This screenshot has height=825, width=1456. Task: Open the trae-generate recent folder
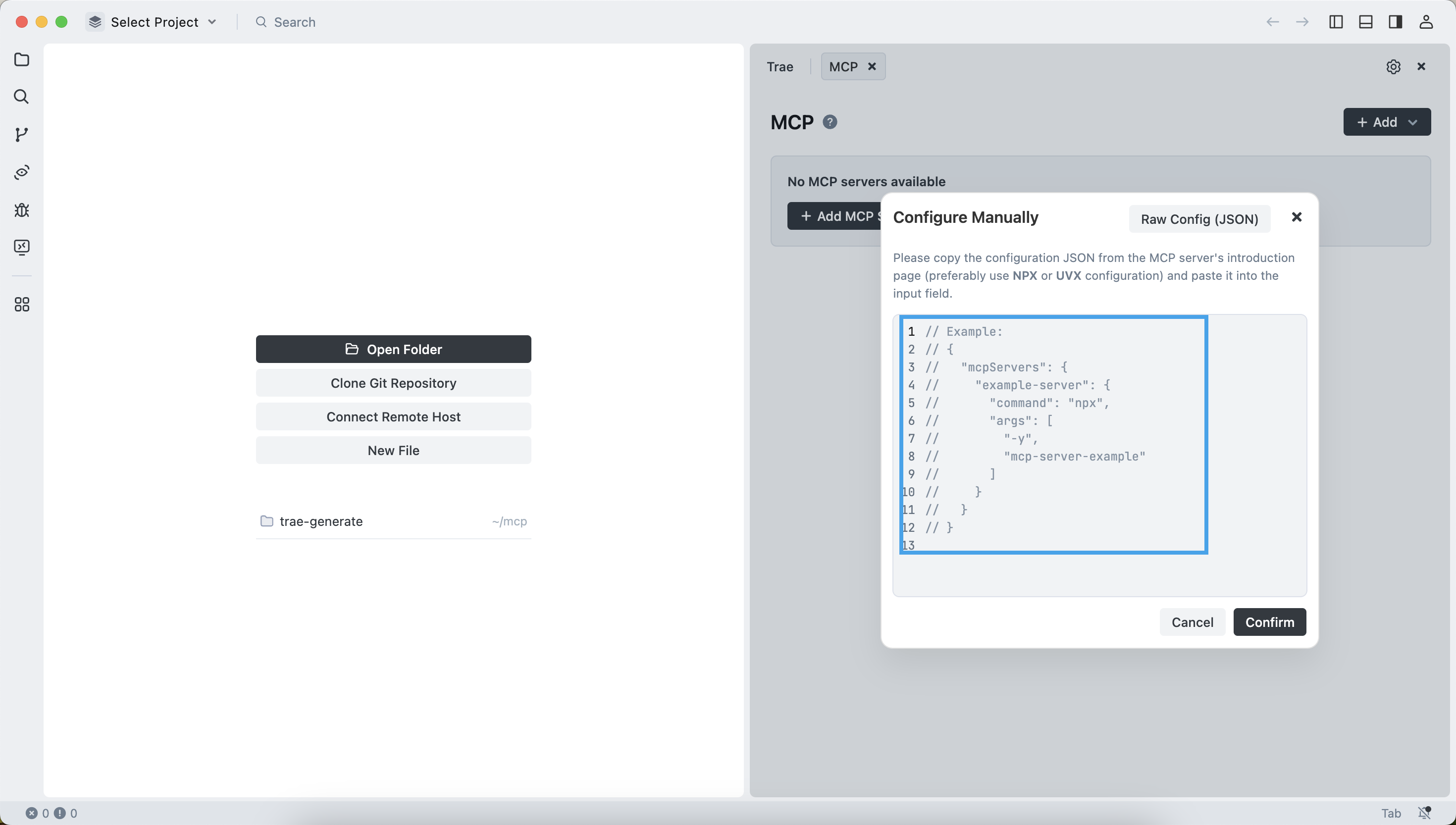click(x=320, y=521)
